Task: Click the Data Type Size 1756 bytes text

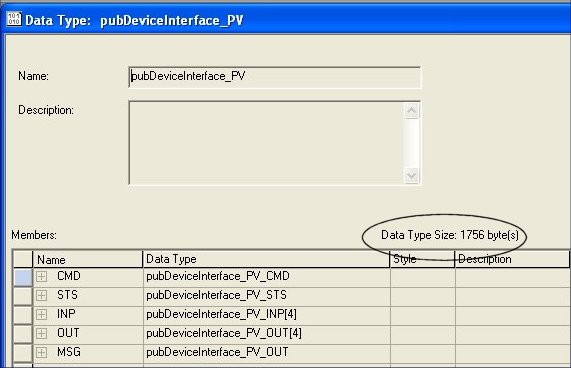Action: click(450, 235)
